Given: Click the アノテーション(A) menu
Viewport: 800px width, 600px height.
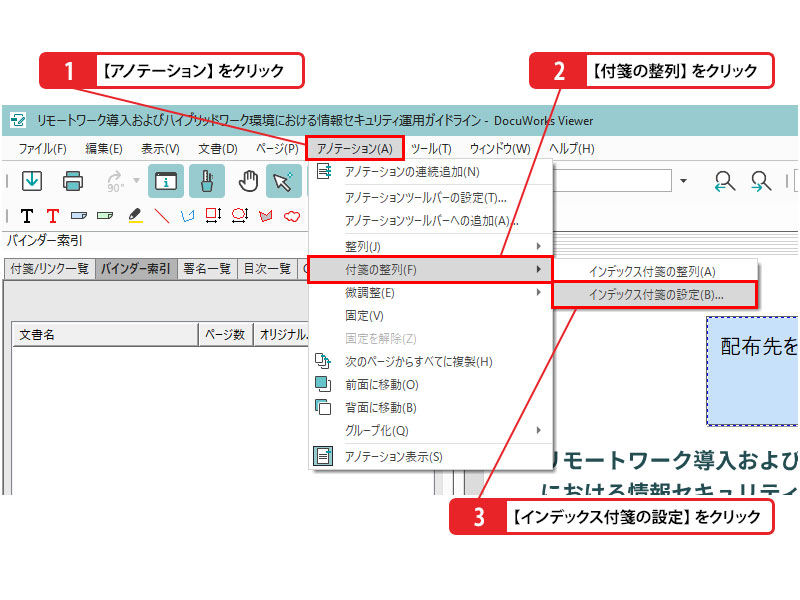Looking at the screenshot, I should [x=355, y=148].
